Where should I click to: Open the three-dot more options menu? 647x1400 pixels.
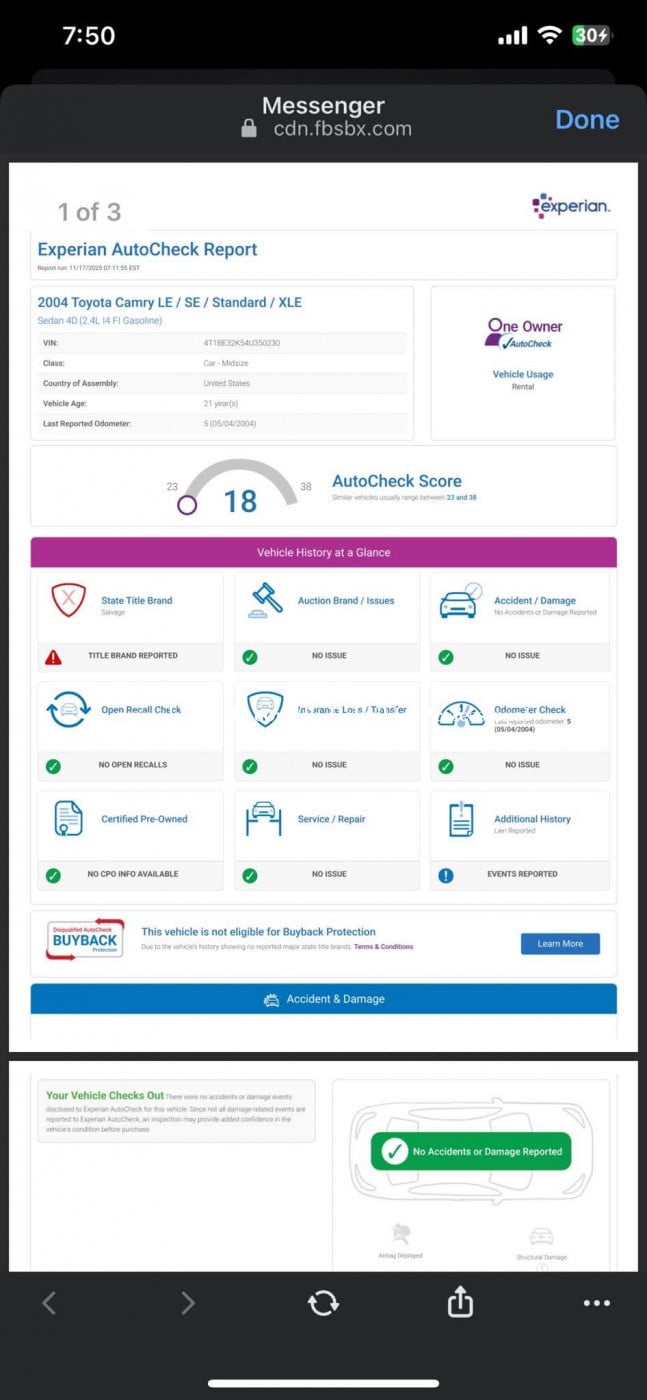[596, 1302]
